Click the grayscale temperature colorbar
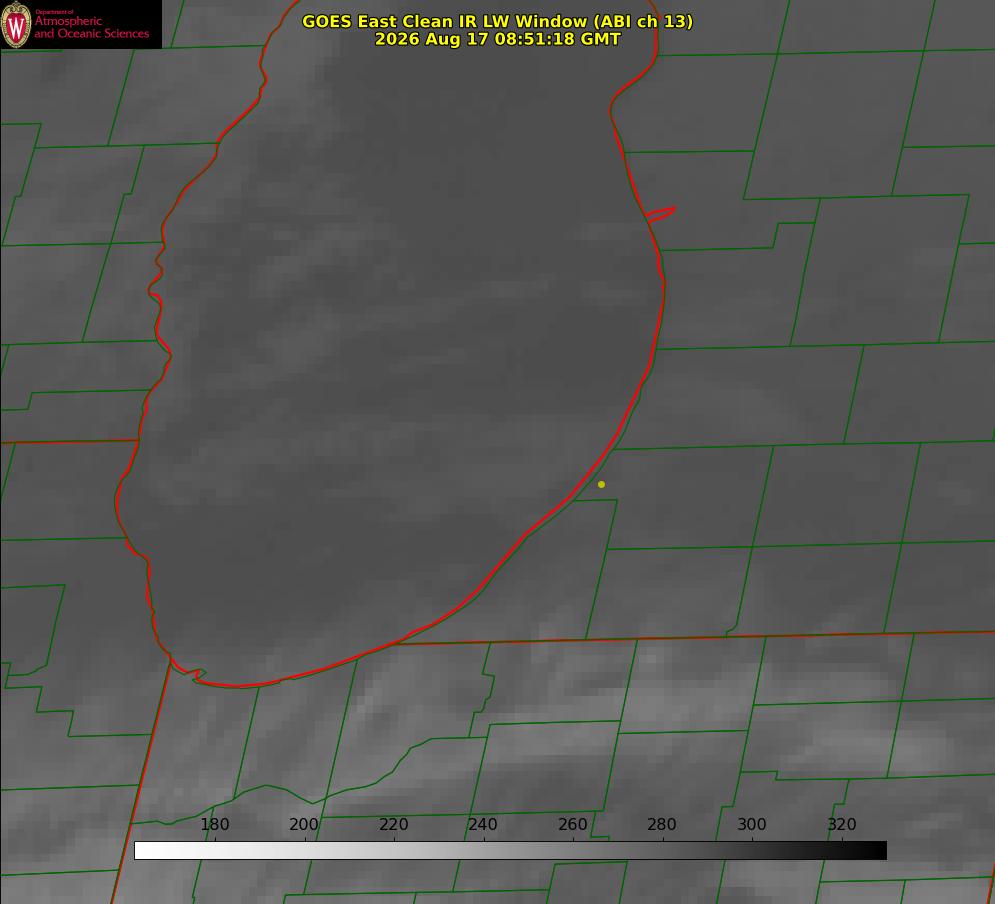 click(510, 850)
